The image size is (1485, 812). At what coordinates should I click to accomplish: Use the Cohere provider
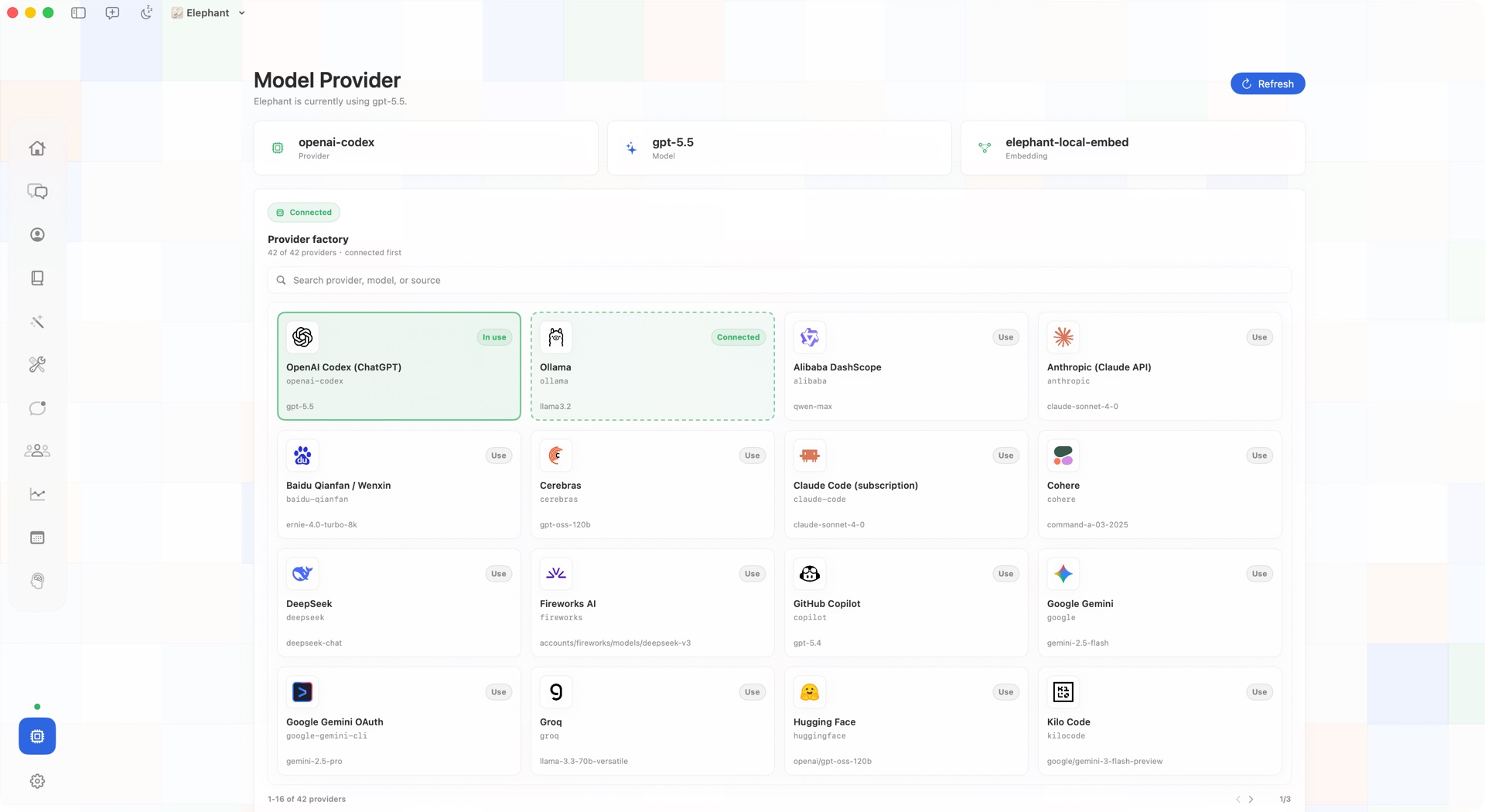1259,455
